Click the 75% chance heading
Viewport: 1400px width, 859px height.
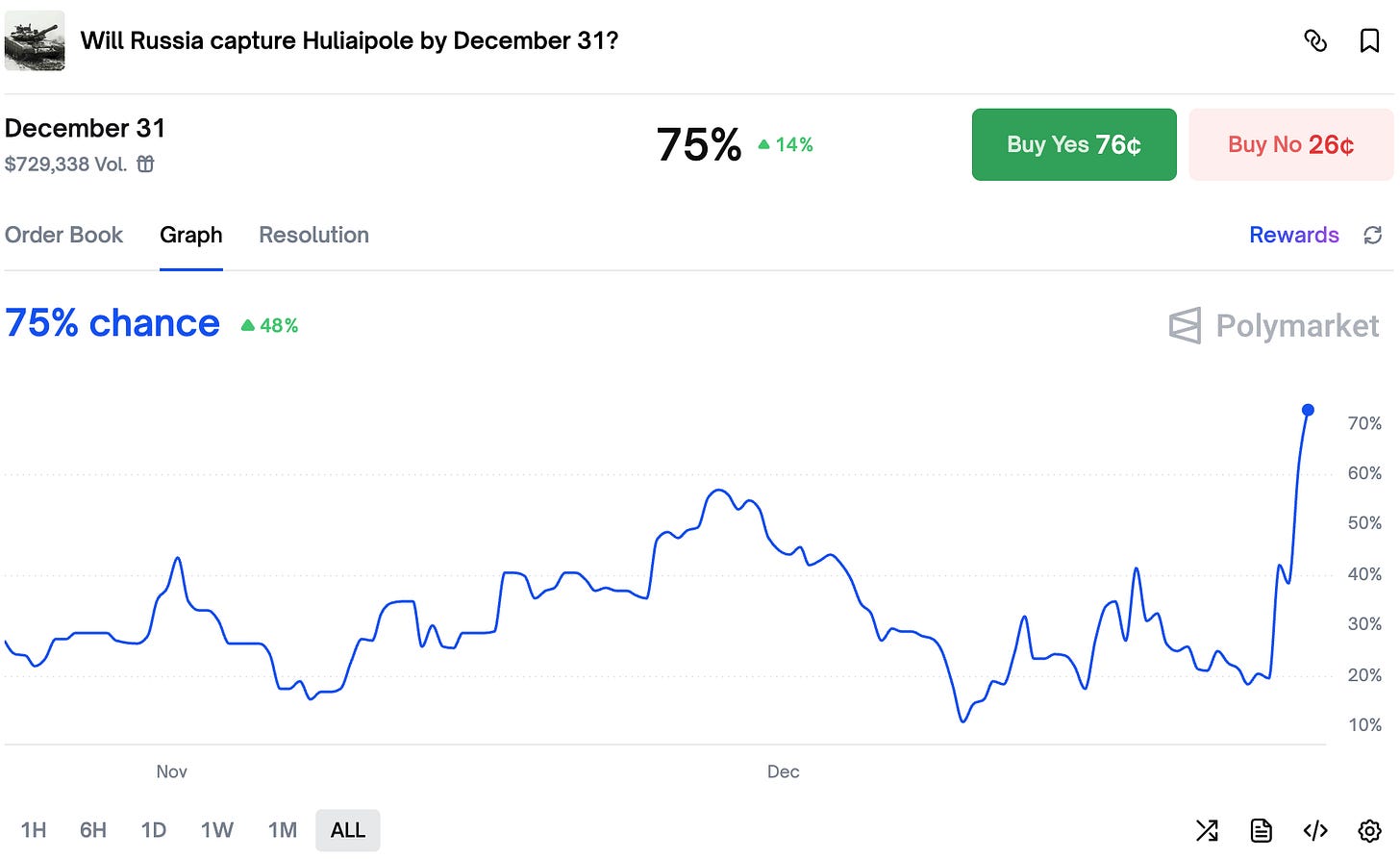[x=112, y=323]
